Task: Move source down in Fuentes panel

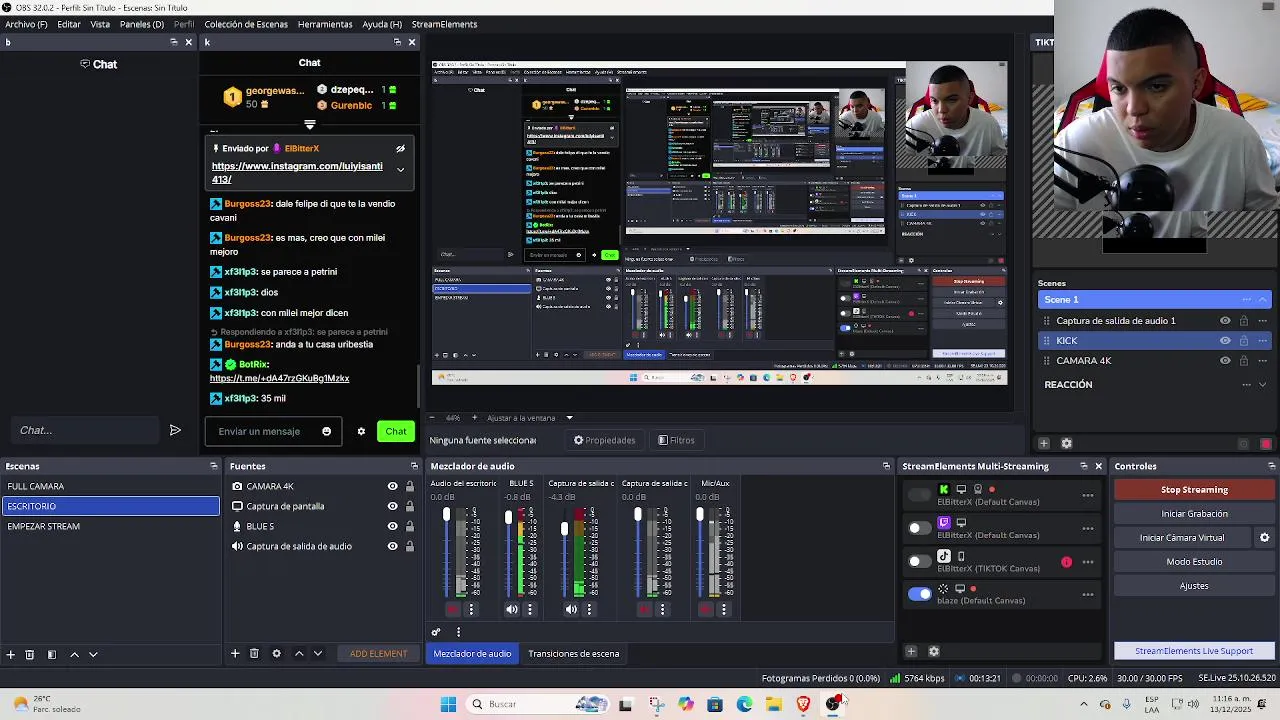Action: click(318, 654)
